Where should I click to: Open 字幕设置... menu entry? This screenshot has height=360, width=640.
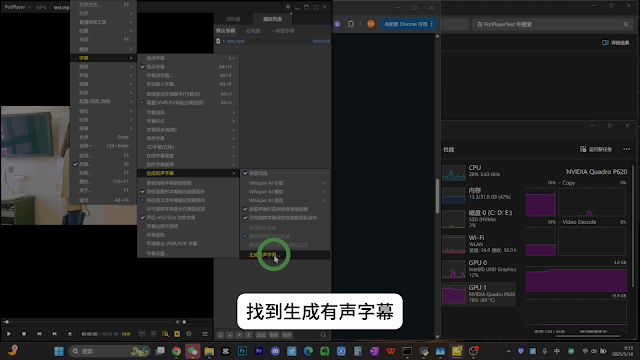188,253
